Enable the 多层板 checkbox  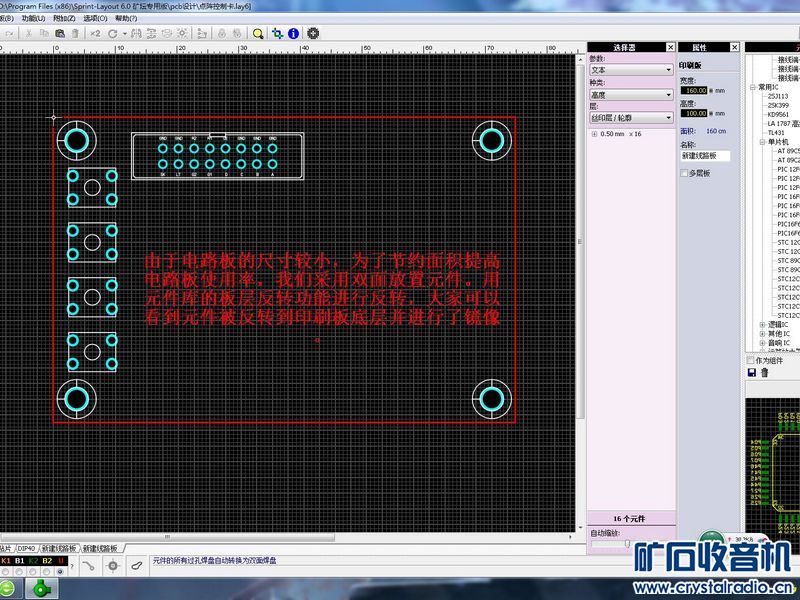pos(685,173)
